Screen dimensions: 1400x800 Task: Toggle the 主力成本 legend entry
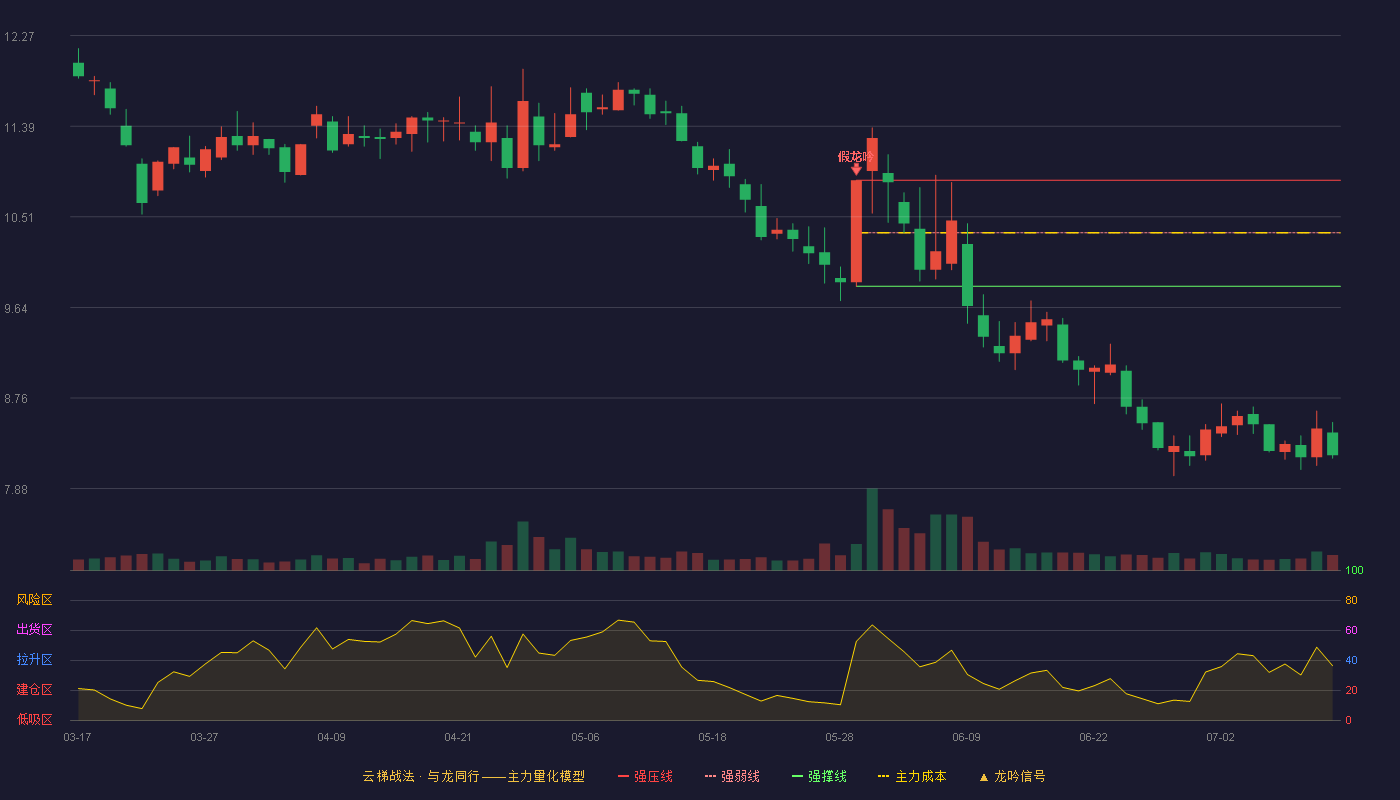pyautogui.click(x=912, y=776)
